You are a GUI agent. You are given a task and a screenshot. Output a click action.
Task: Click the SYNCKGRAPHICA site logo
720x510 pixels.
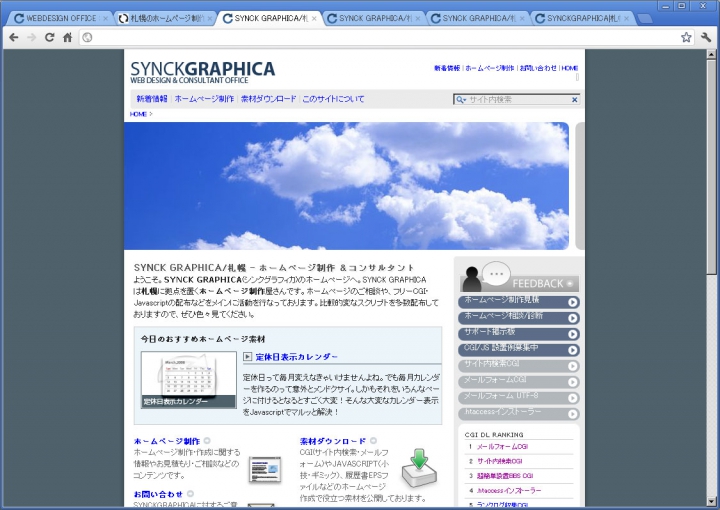tap(202, 72)
